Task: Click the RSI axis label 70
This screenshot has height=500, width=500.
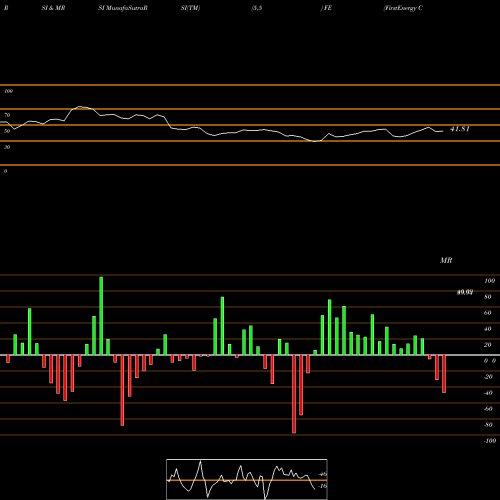Action: pos(7,115)
